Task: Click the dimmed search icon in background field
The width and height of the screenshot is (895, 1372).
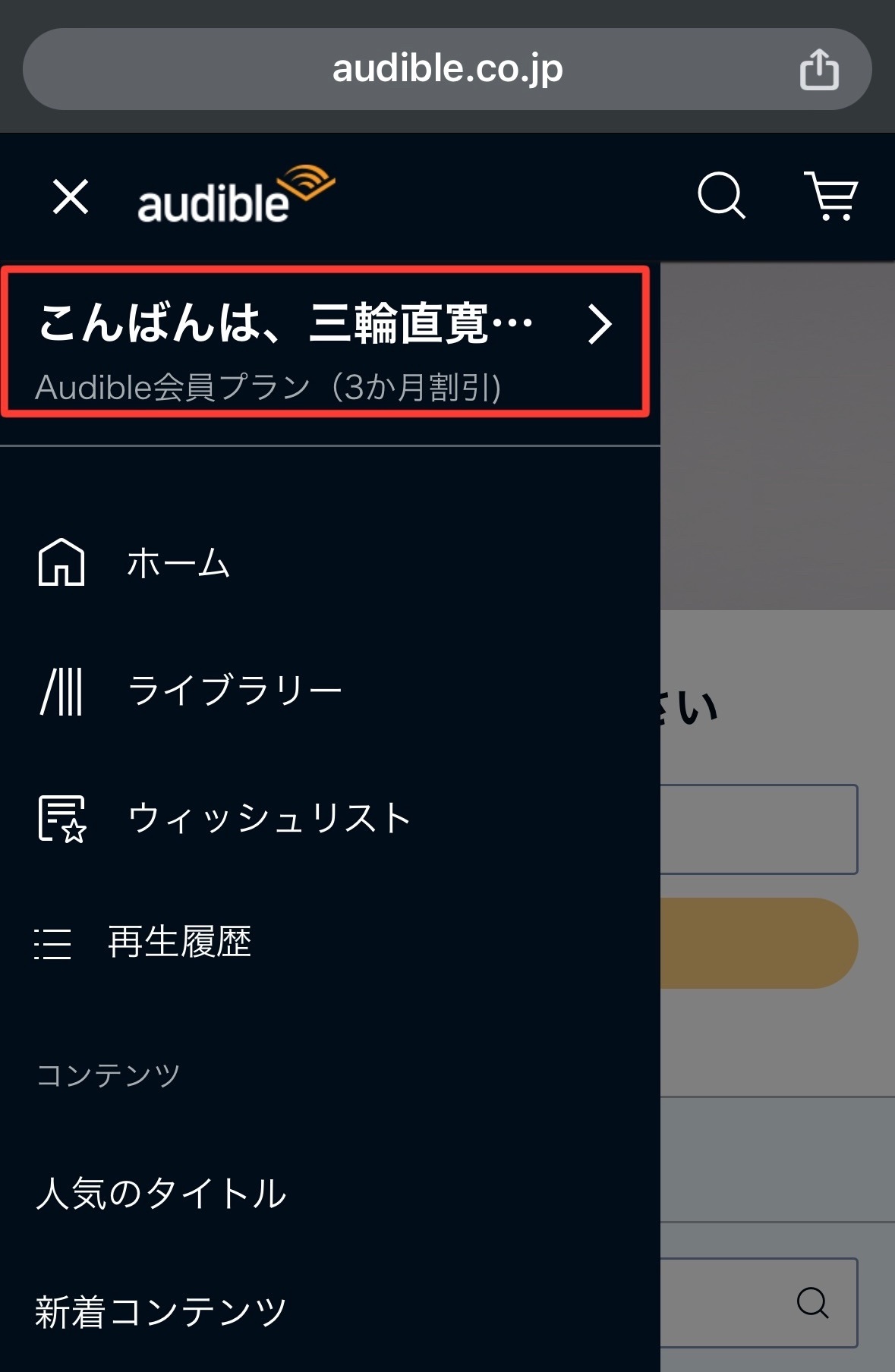Action: click(x=812, y=1303)
